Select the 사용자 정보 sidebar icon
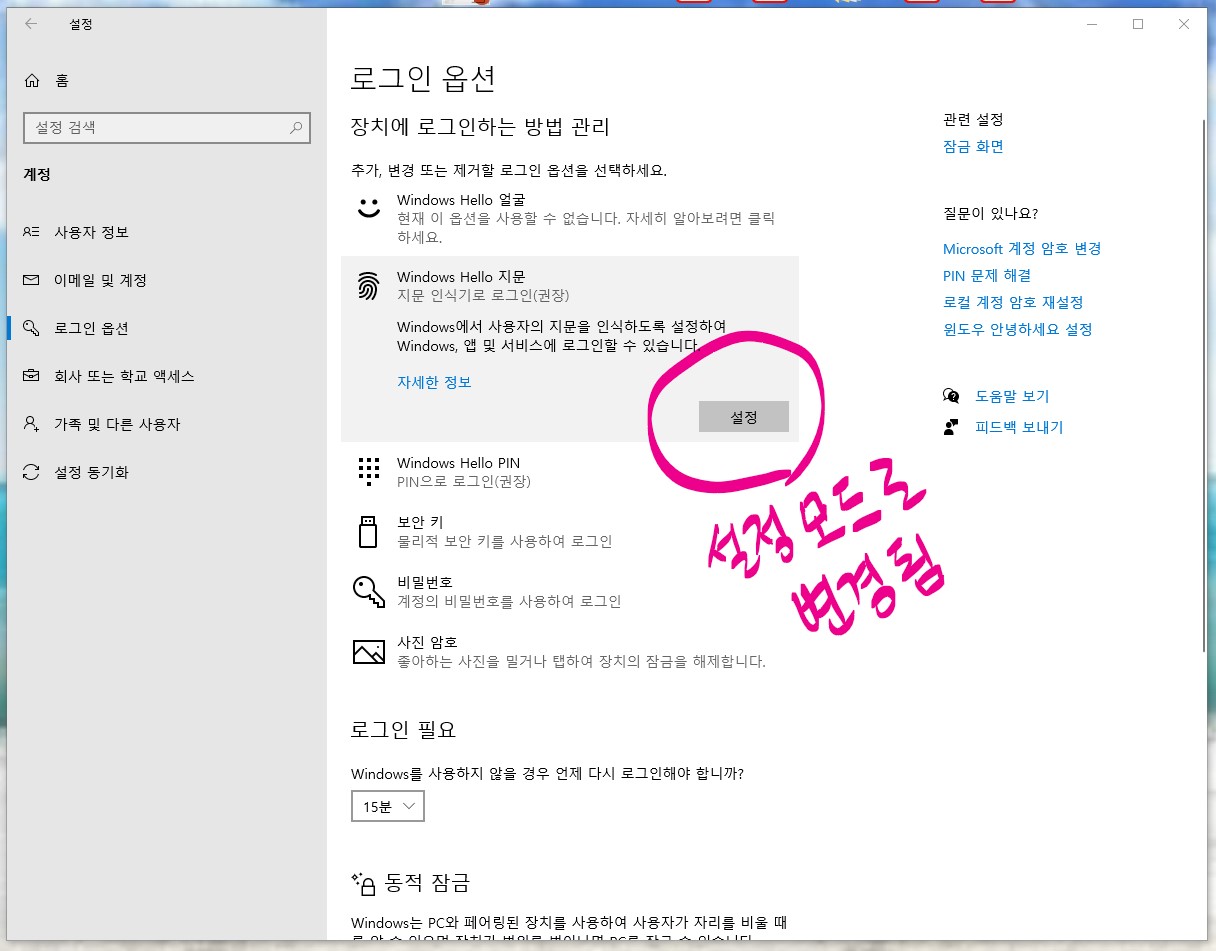Image resolution: width=1216 pixels, height=951 pixels. 32,232
